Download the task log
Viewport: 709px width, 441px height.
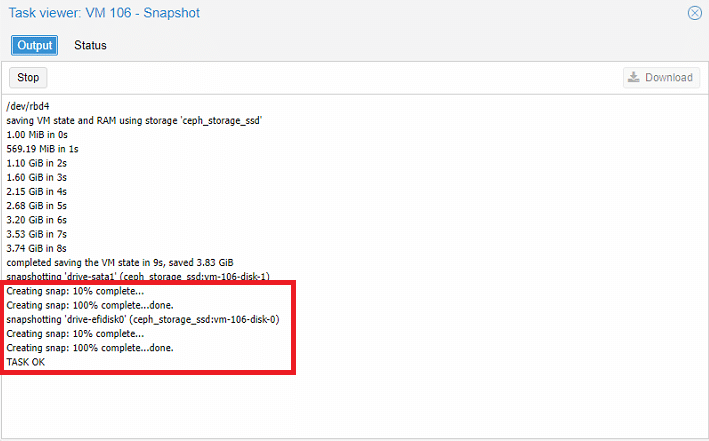coord(661,78)
